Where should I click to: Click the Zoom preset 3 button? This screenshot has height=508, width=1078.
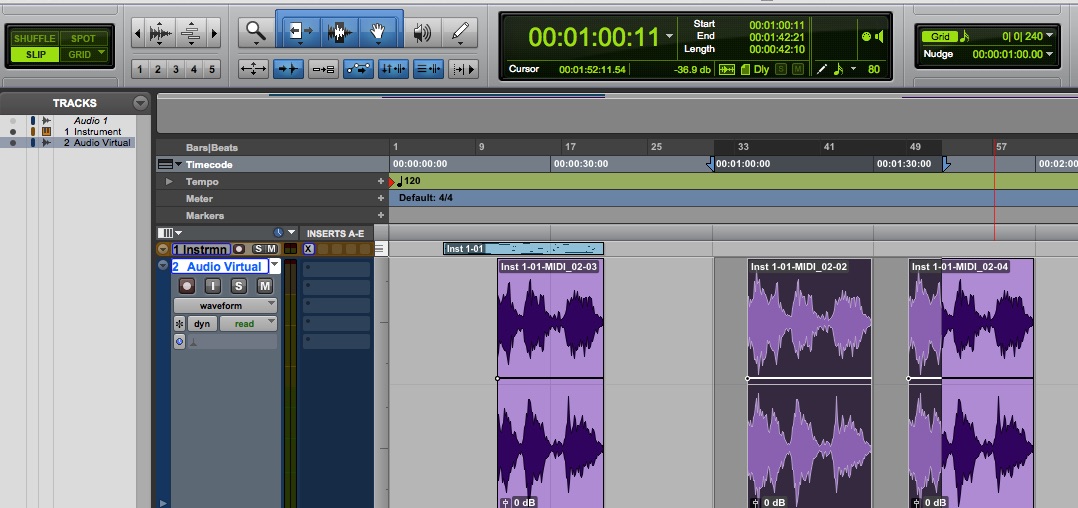coord(176,69)
